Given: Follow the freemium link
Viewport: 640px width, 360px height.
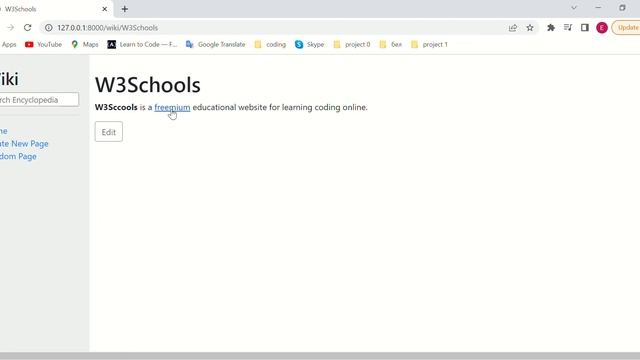Looking at the screenshot, I should pyautogui.click(x=172, y=107).
